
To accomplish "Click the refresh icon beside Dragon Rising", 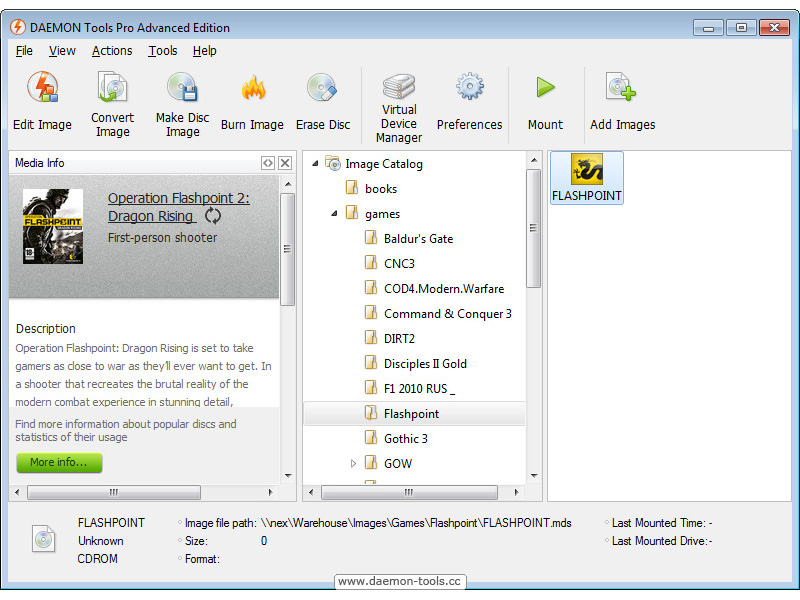I will (213, 216).
